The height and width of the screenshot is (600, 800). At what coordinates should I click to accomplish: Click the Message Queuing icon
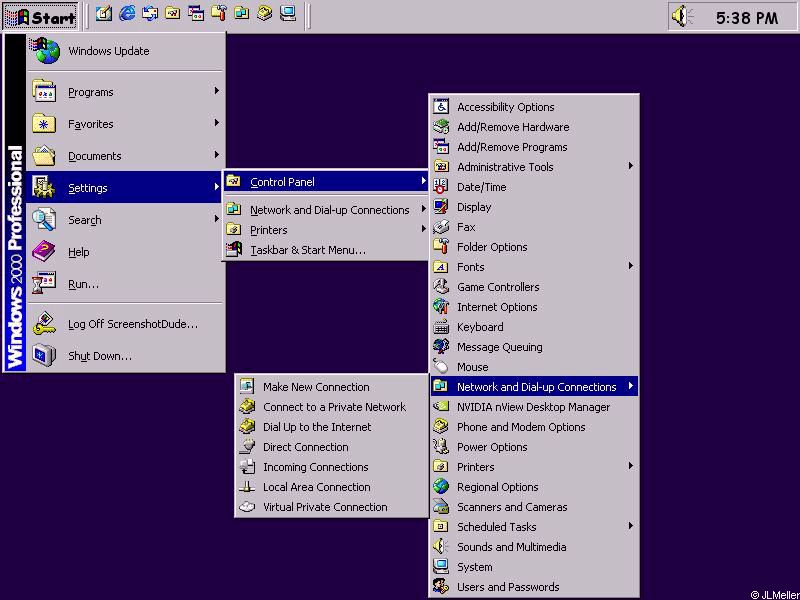[x=441, y=346]
